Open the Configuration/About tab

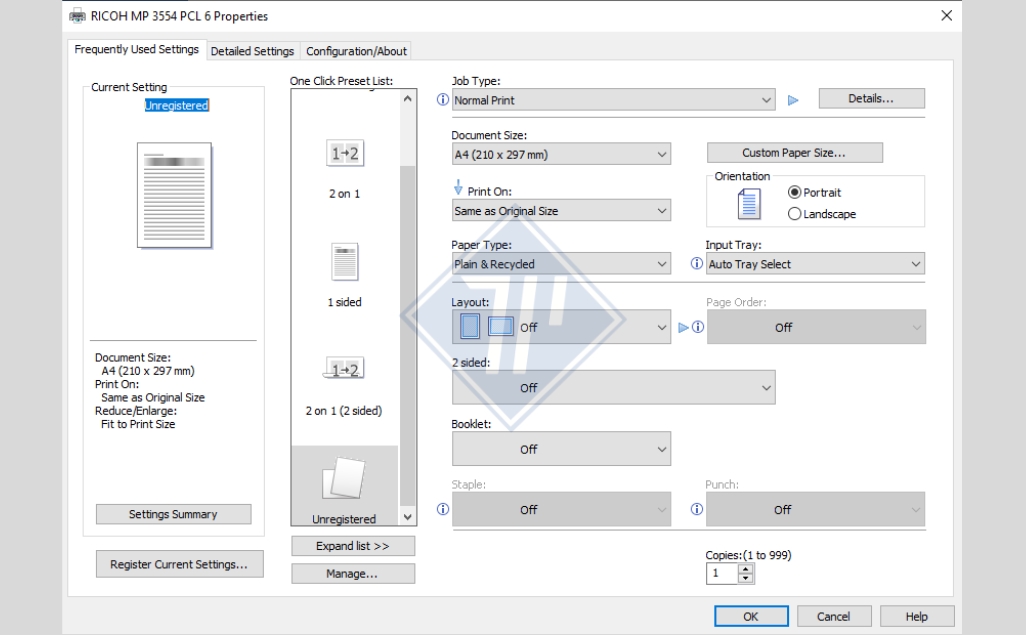(x=356, y=51)
